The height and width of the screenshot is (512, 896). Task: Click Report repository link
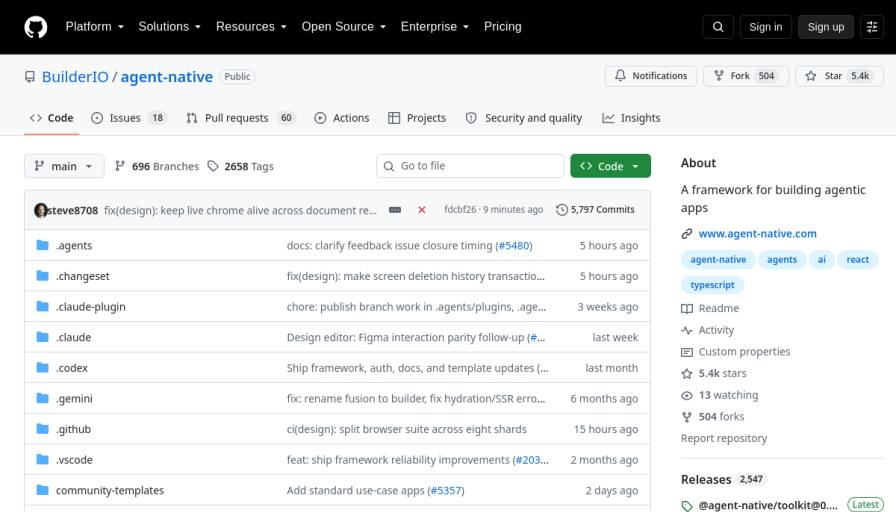coord(723,438)
